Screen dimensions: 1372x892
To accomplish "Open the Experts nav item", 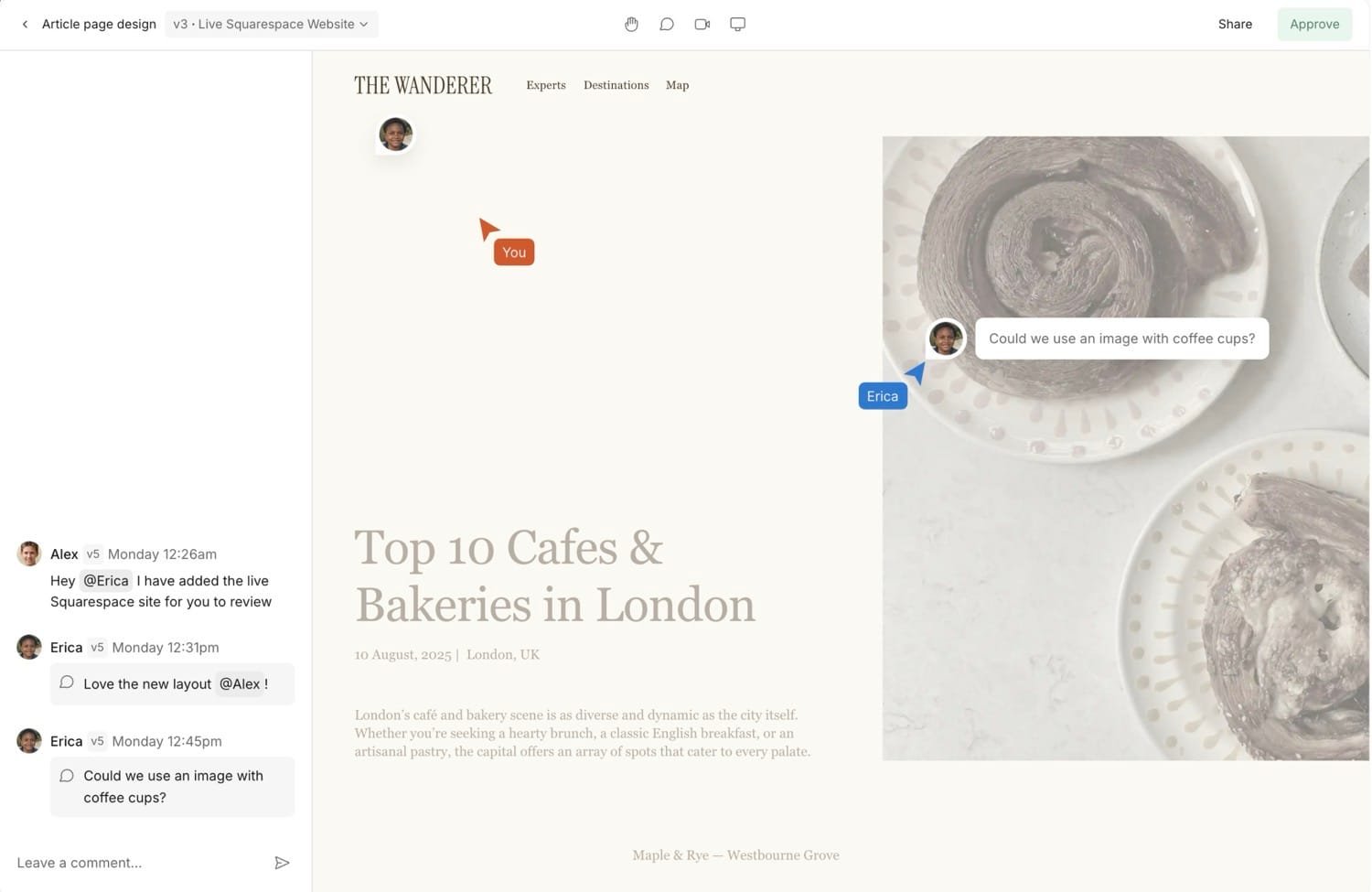I will 545,85.
